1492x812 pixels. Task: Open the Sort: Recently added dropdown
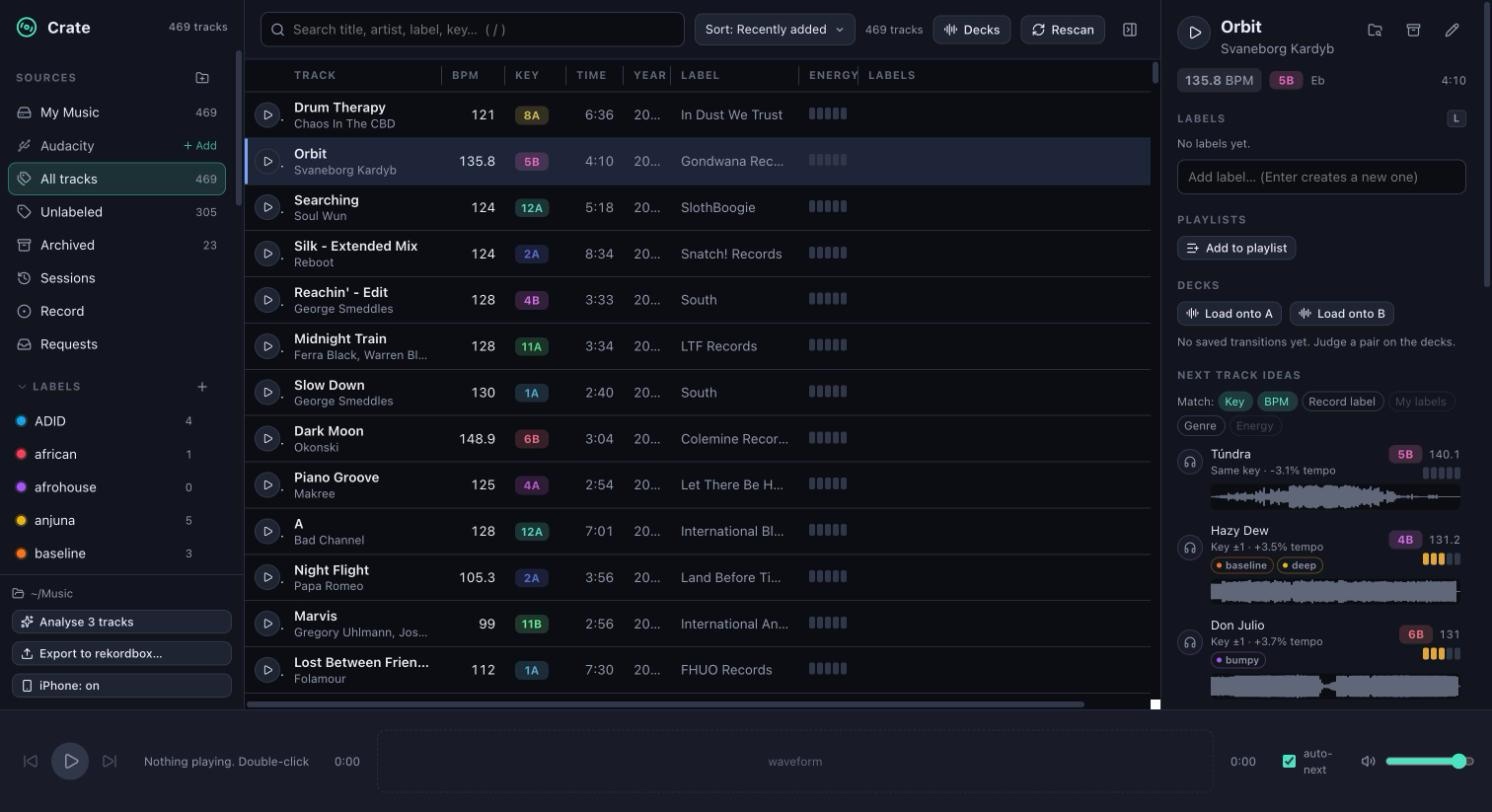pyautogui.click(x=775, y=30)
